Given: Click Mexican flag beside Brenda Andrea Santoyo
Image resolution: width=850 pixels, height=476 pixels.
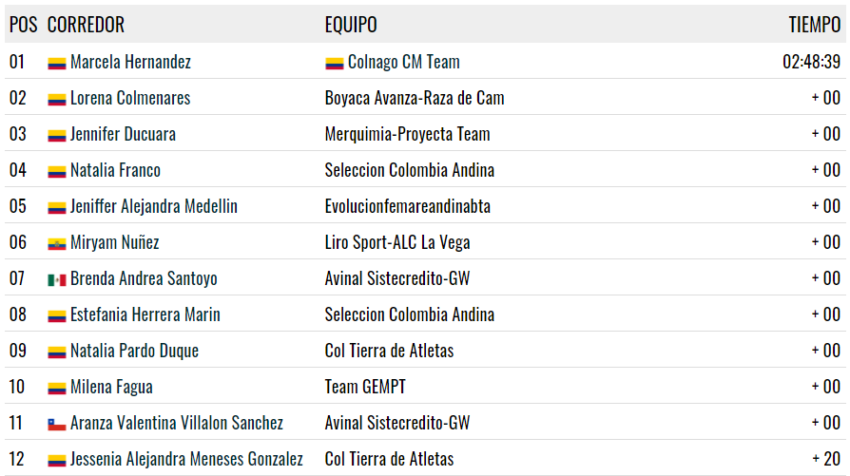Looking at the screenshot, I should [x=57, y=280].
